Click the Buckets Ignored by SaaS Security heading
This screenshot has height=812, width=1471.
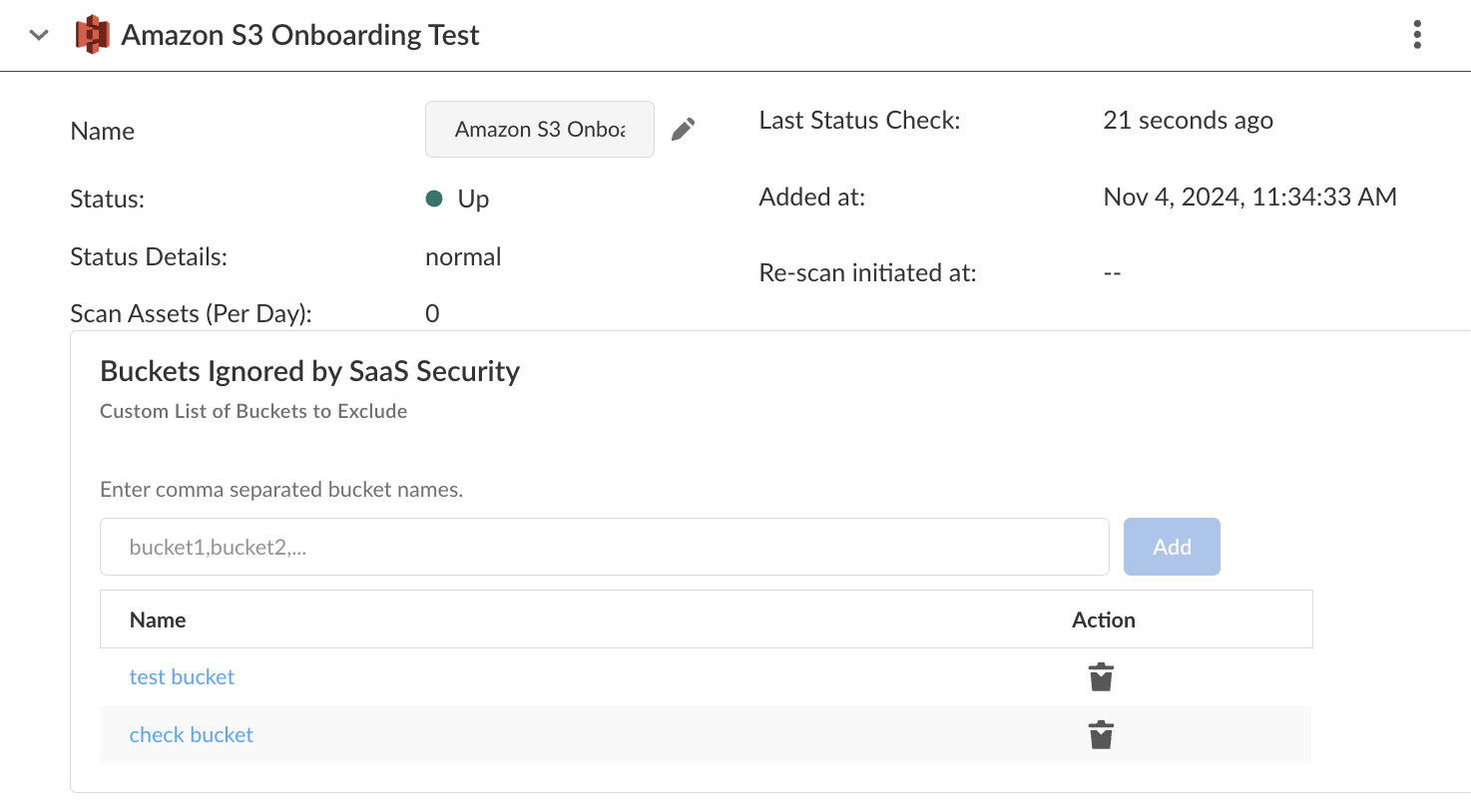(x=309, y=372)
